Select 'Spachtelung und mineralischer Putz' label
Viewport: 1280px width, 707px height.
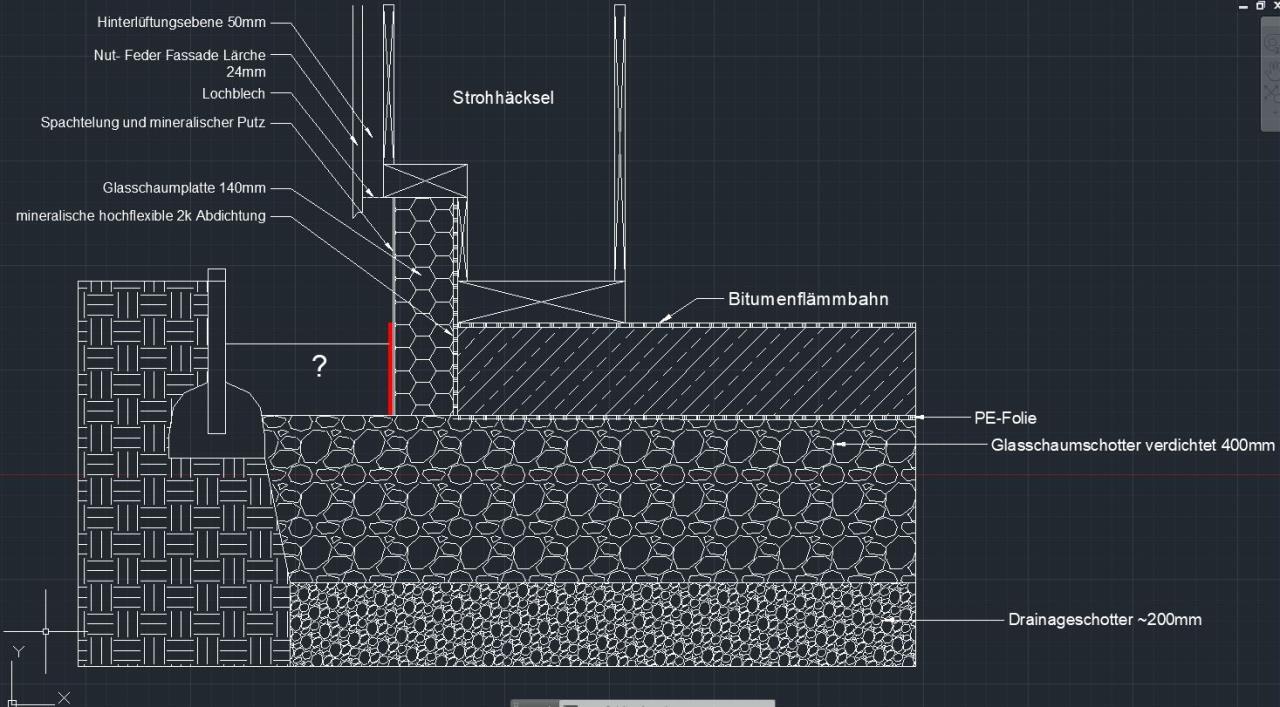153,123
